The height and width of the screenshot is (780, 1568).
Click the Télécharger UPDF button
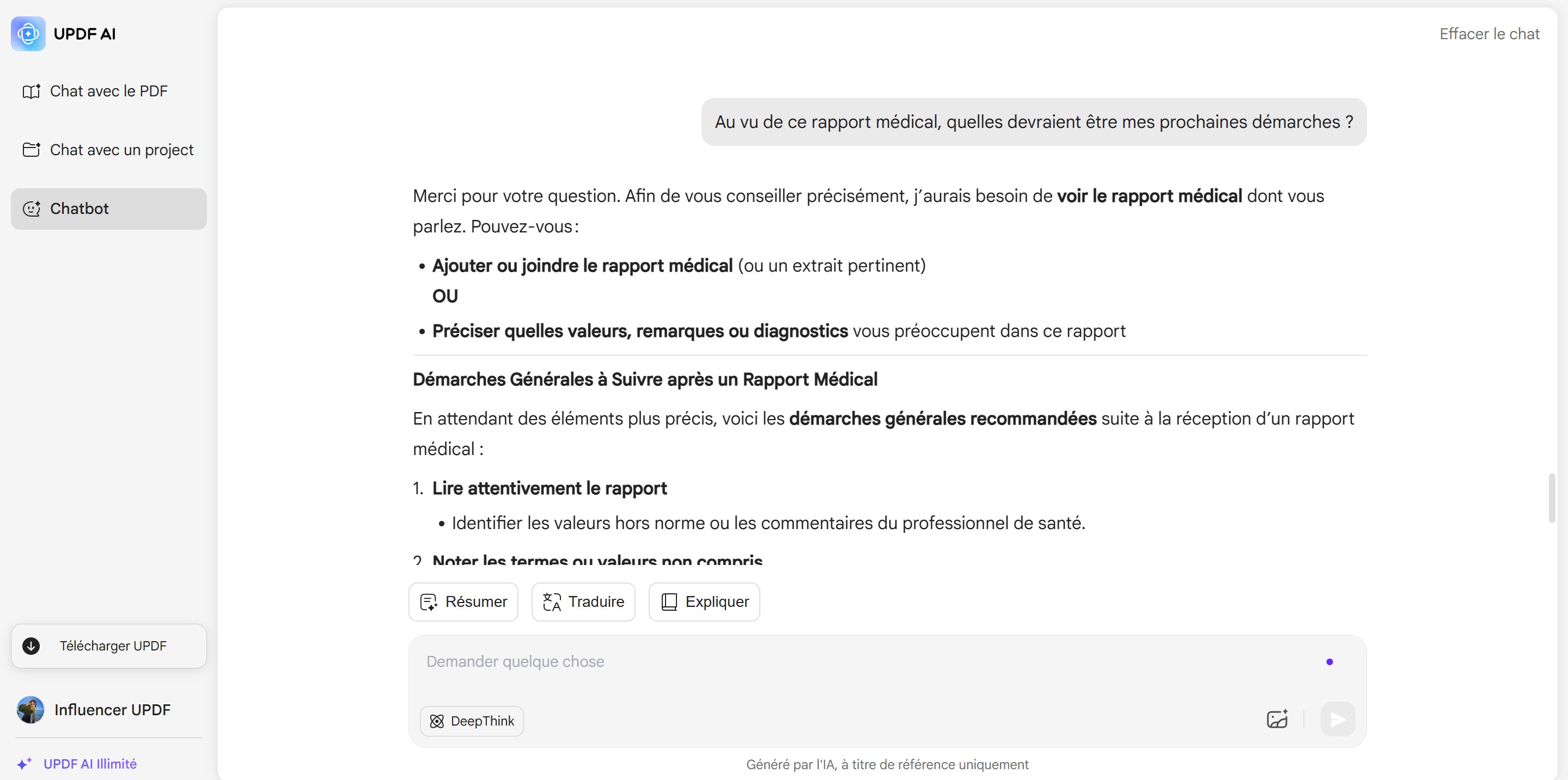109,646
